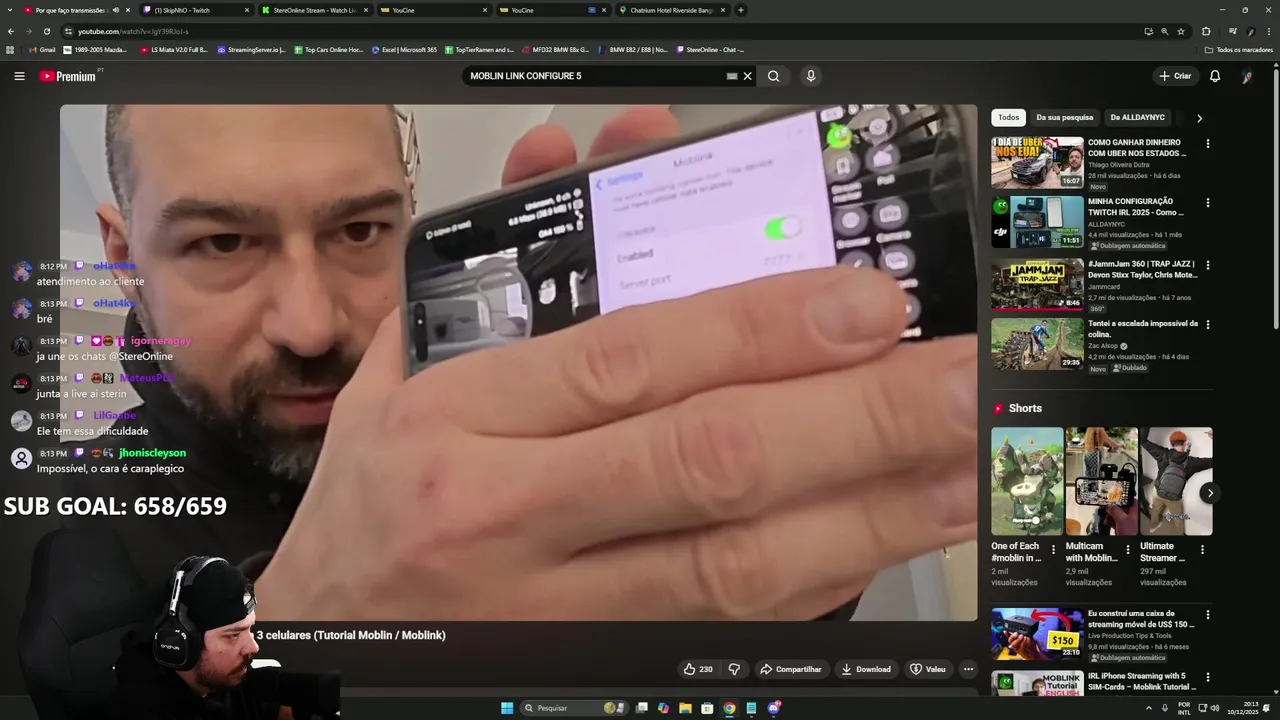Open options for MINHA CONFIGURAÇÃO TWITCH IRL 2025
The image size is (1280, 720).
pyautogui.click(x=1207, y=203)
